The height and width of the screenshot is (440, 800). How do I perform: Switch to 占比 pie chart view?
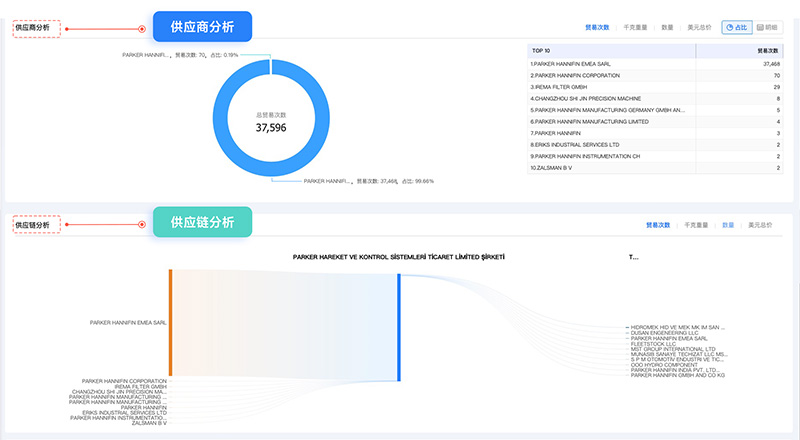(x=737, y=28)
